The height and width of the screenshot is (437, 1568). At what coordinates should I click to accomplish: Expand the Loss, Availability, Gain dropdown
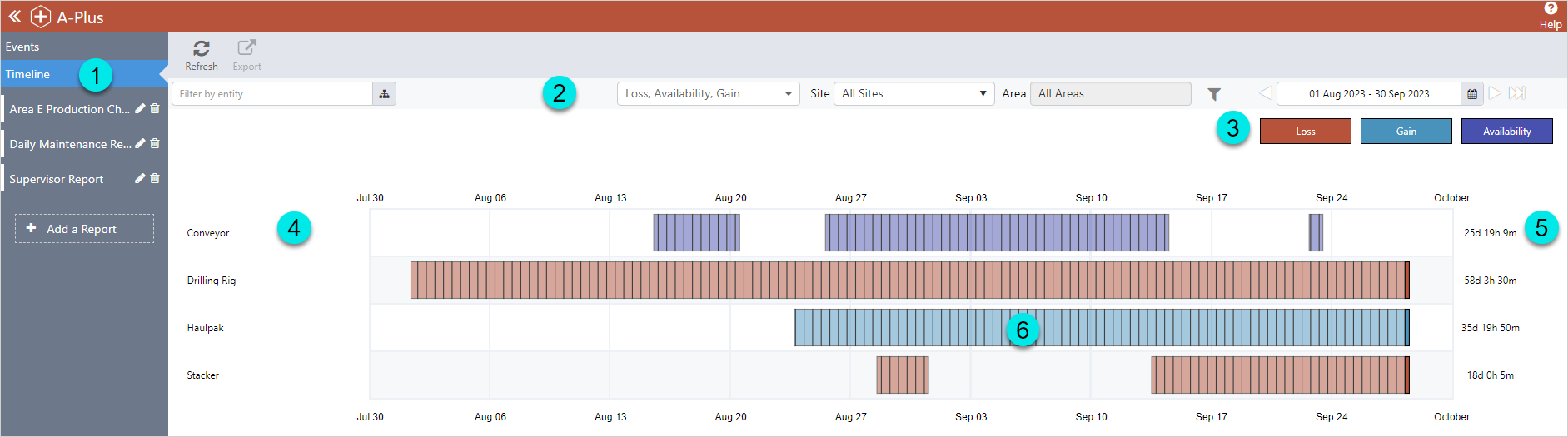click(708, 94)
